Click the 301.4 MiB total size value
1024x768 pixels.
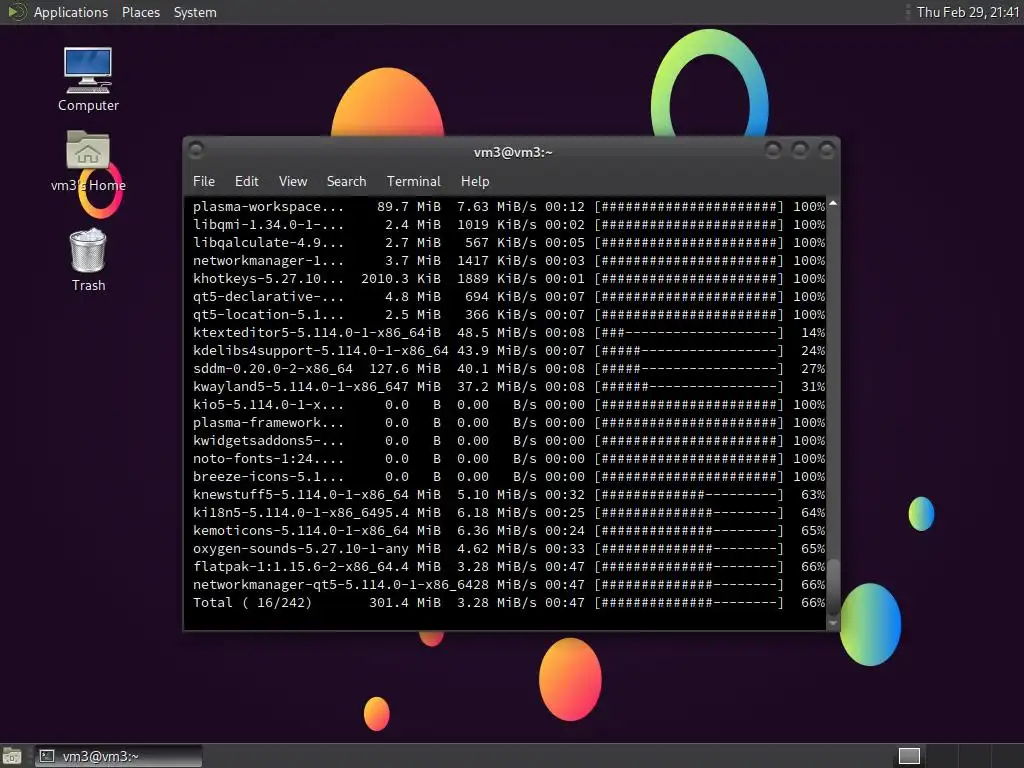tap(405, 603)
